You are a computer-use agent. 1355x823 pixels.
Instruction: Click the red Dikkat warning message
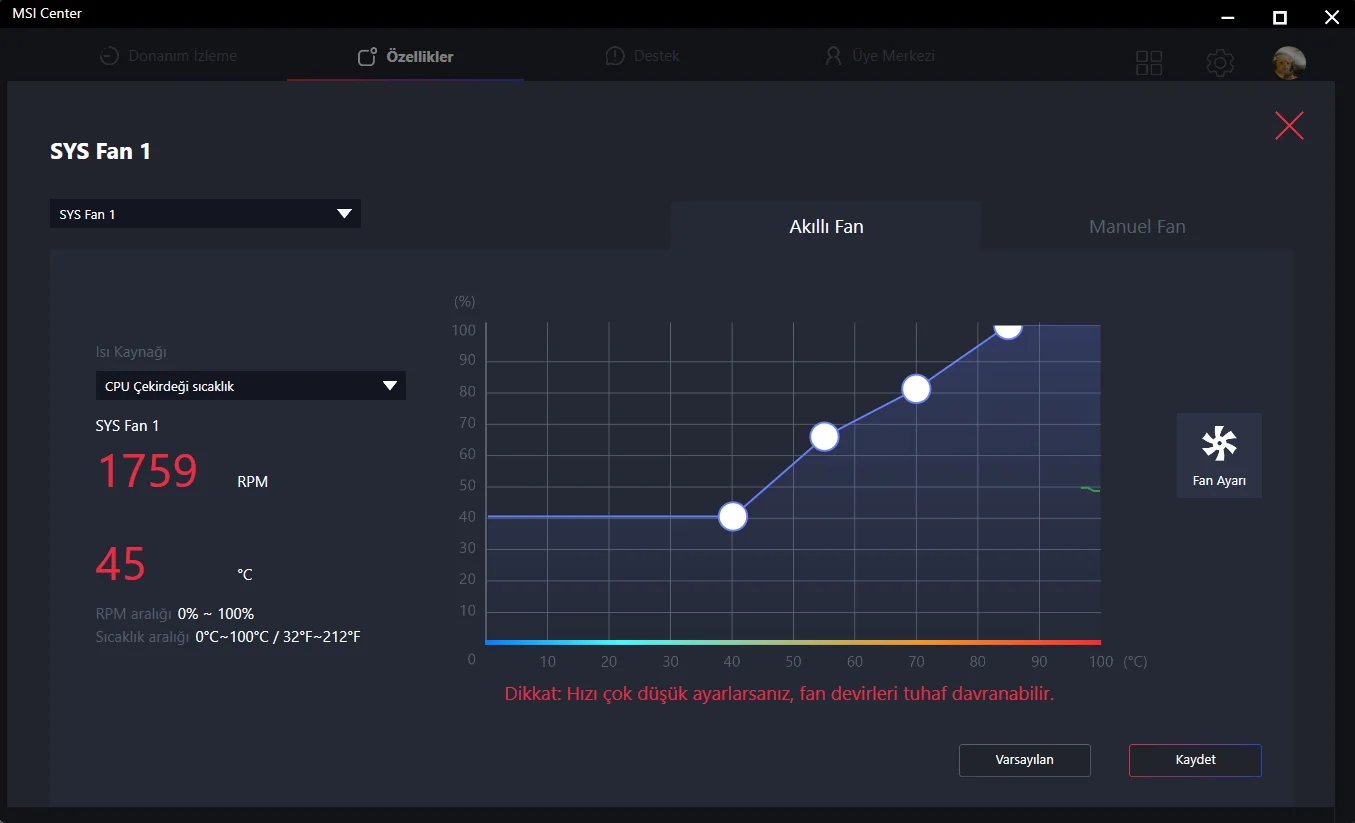click(780, 693)
